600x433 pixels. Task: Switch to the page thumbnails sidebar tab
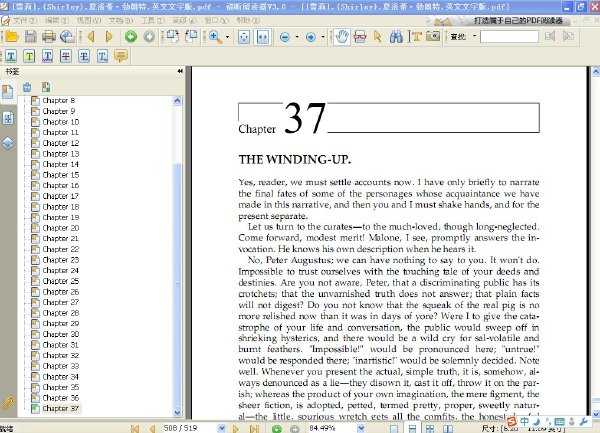coord(8,118)
